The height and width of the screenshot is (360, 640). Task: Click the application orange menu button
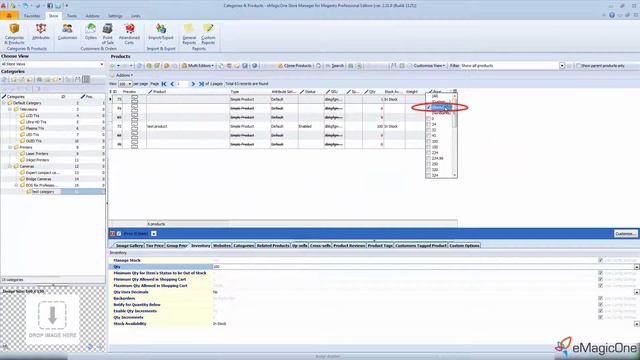click(9, 16)
